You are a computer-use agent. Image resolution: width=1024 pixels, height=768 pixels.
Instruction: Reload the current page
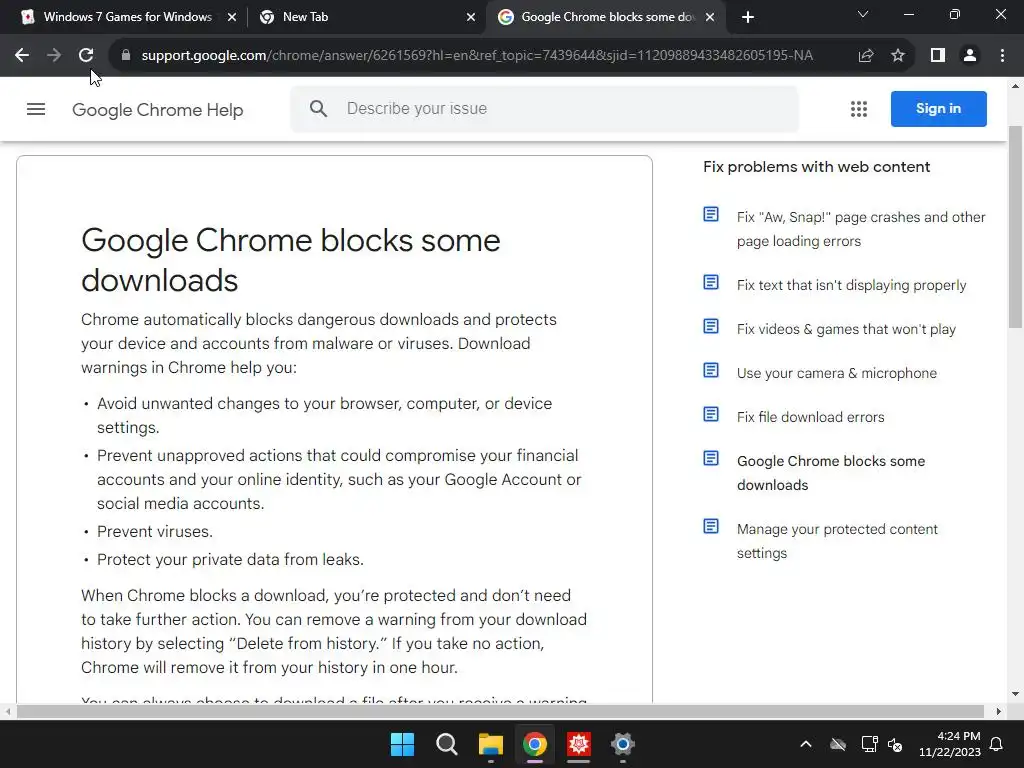(x=86, y=56)
